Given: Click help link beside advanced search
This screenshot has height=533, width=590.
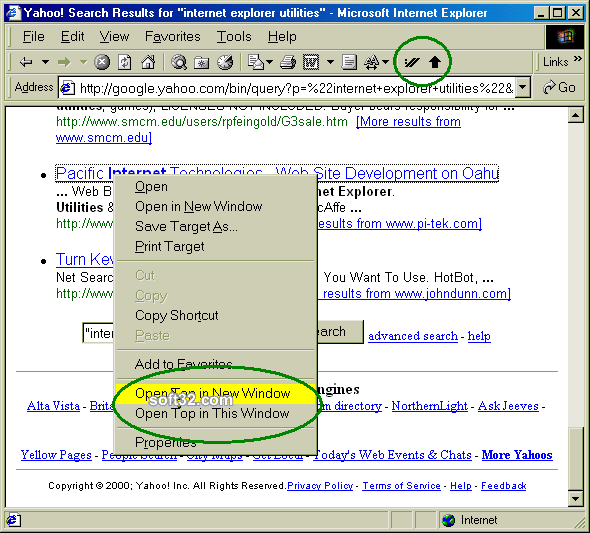Looking at the screenshot, I should [479, 336].
